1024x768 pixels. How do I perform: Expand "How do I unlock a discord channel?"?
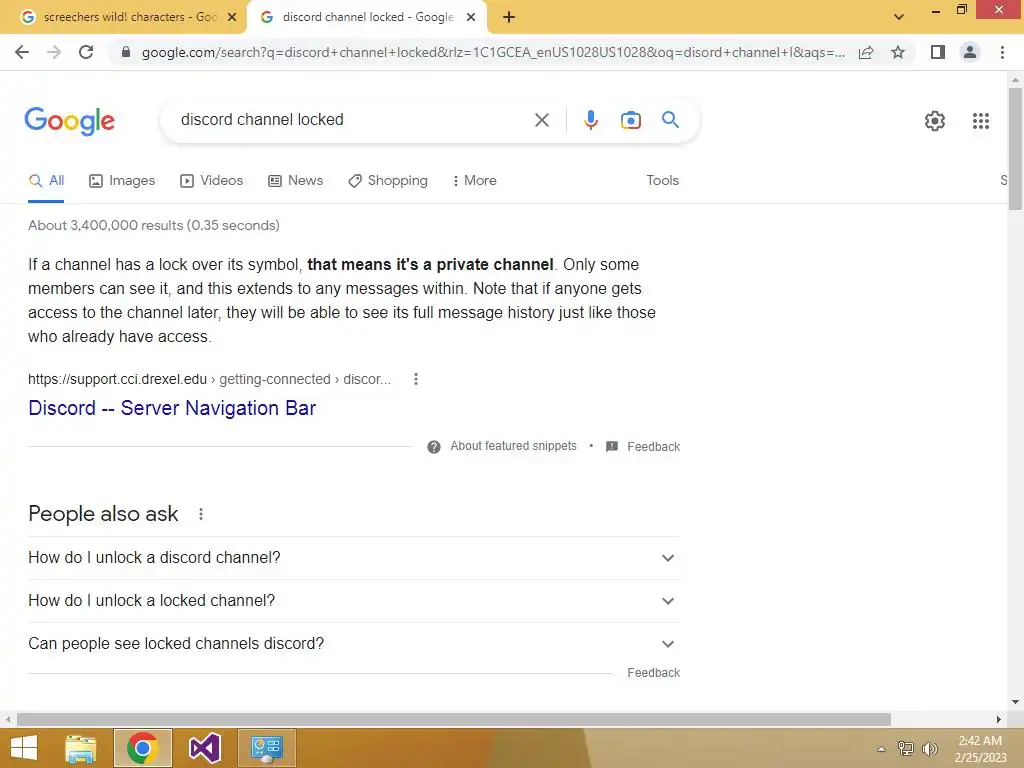click(x=354, y=558)
